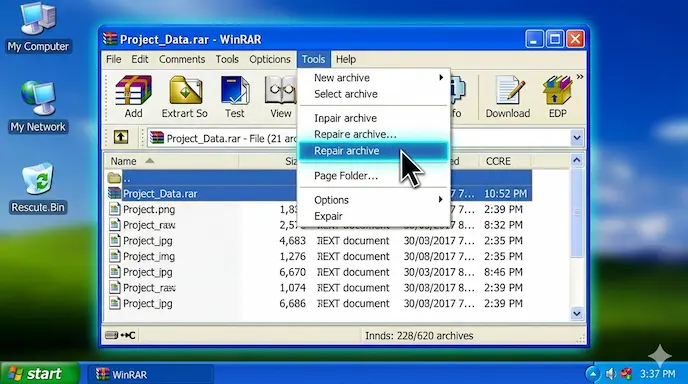Click WinRAR taskbar button
The height and width of the screenshot is (384, 688).
150,374
